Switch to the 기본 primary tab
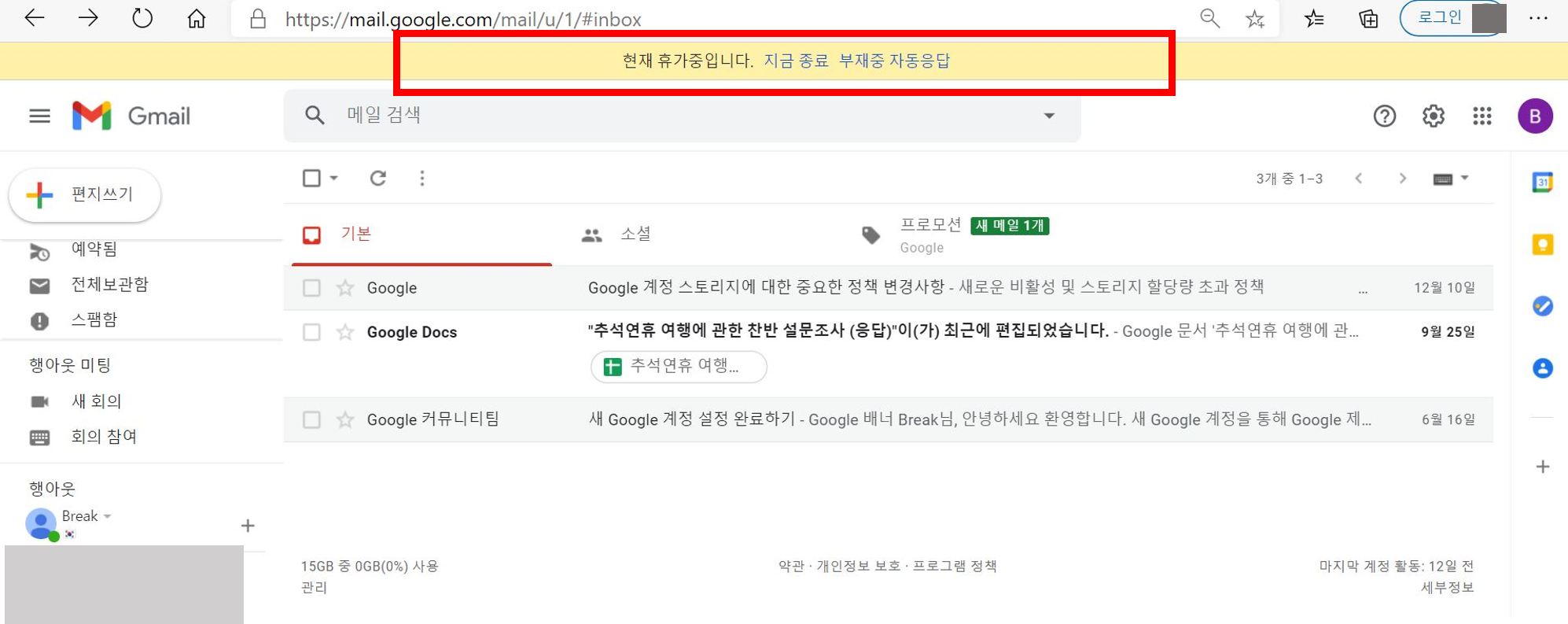The image size is (1568, 624). [x=421, y=234]
